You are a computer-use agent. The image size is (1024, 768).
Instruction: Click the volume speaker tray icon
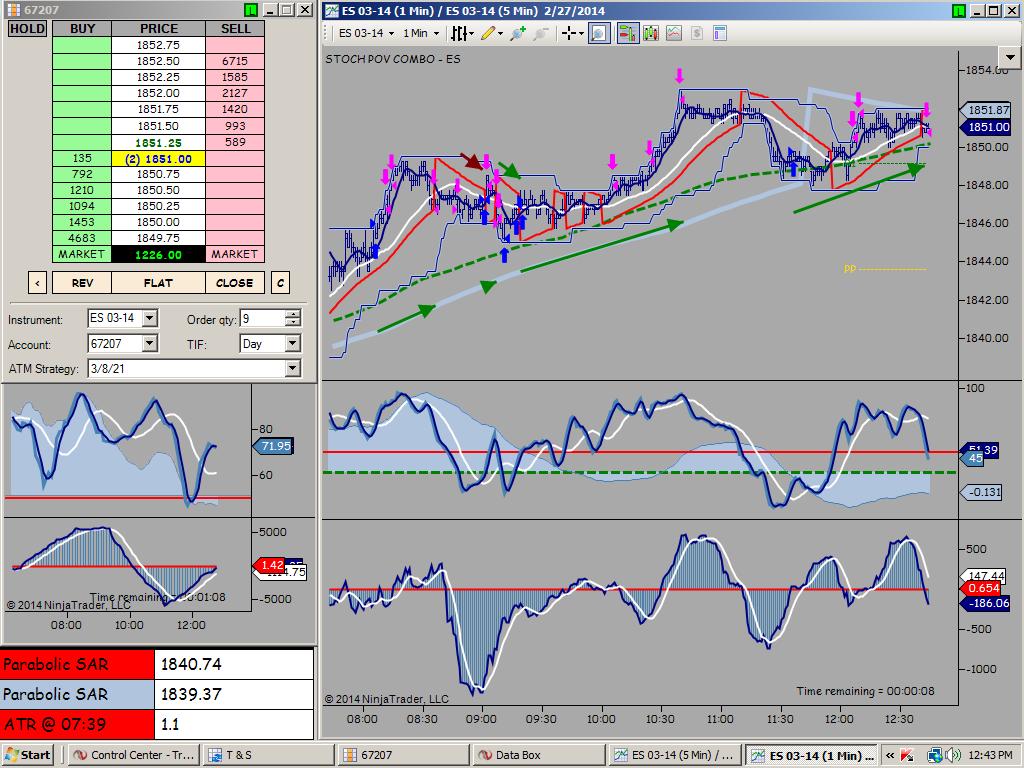[x=953, y=756]
